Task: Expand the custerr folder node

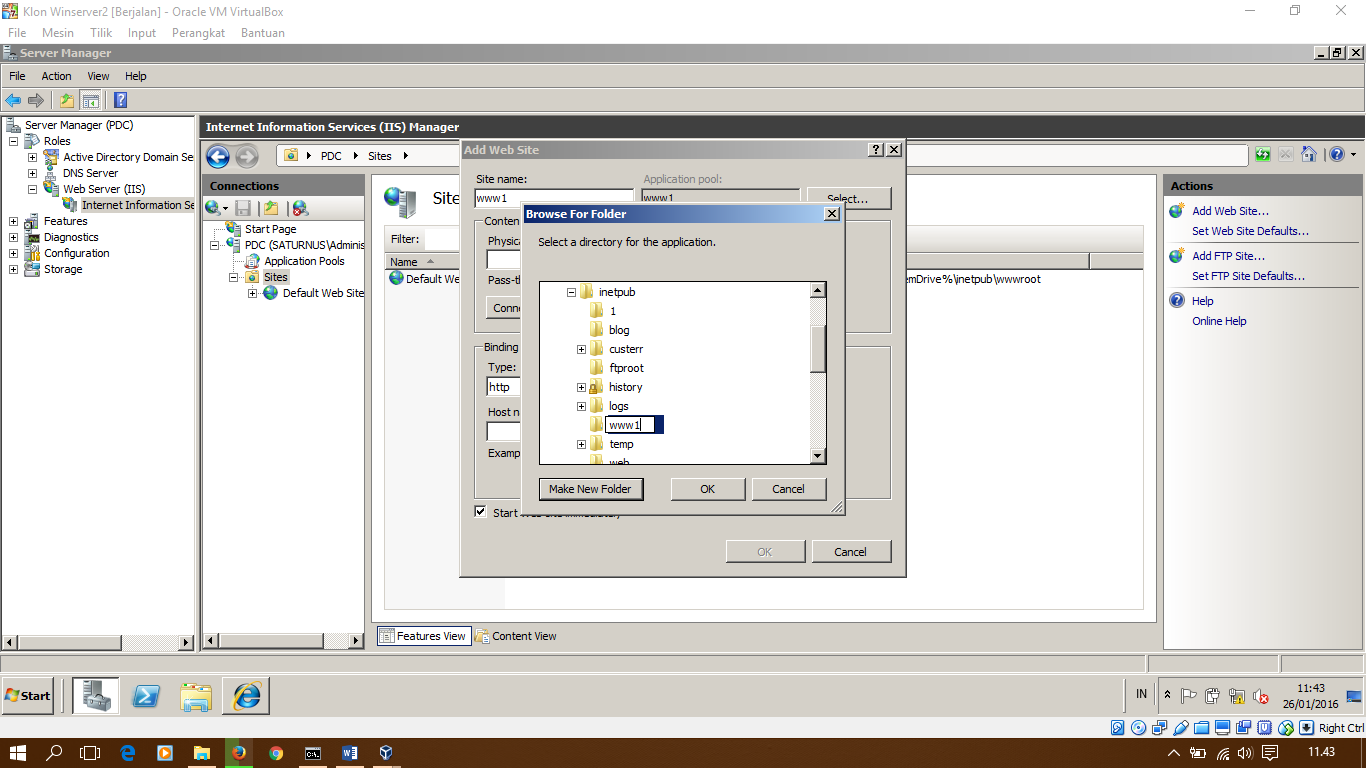Action: click(x=581, y=349)
